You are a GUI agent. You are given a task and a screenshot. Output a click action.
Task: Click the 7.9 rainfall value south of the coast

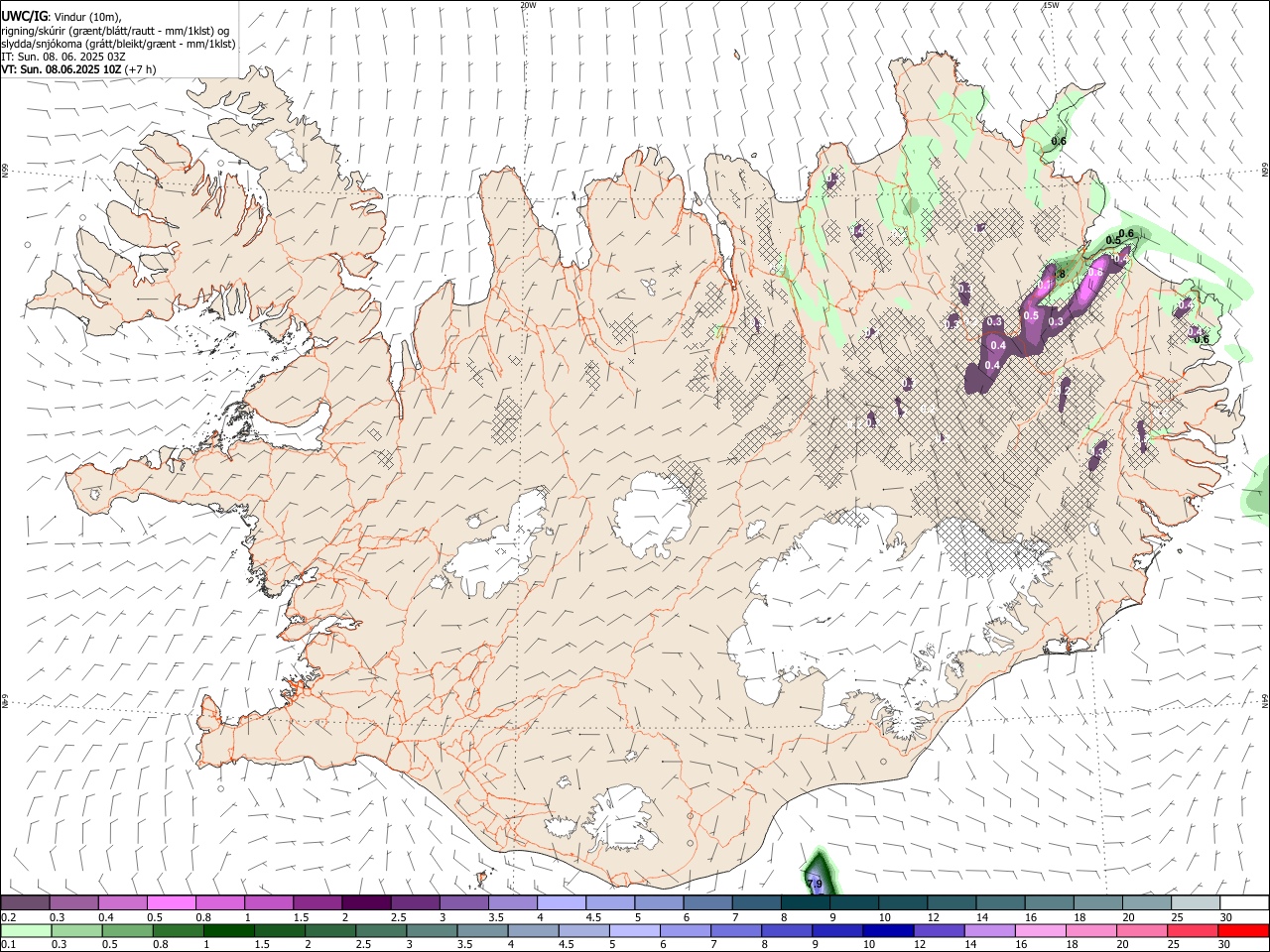(x=815, y=883)
